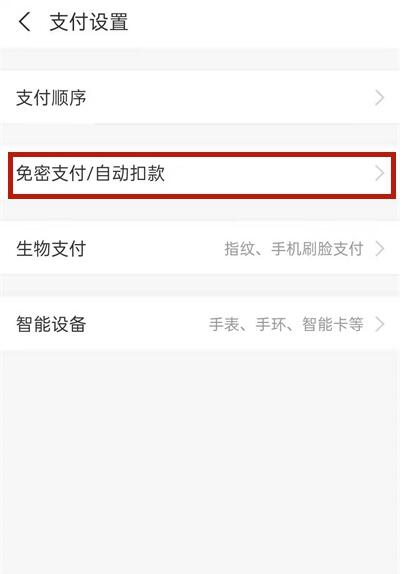The width and height of the screenshot is (402, 574).
Task: Tap blank space between 生物支付 and 指纹
Action: (x=155, y=249)
